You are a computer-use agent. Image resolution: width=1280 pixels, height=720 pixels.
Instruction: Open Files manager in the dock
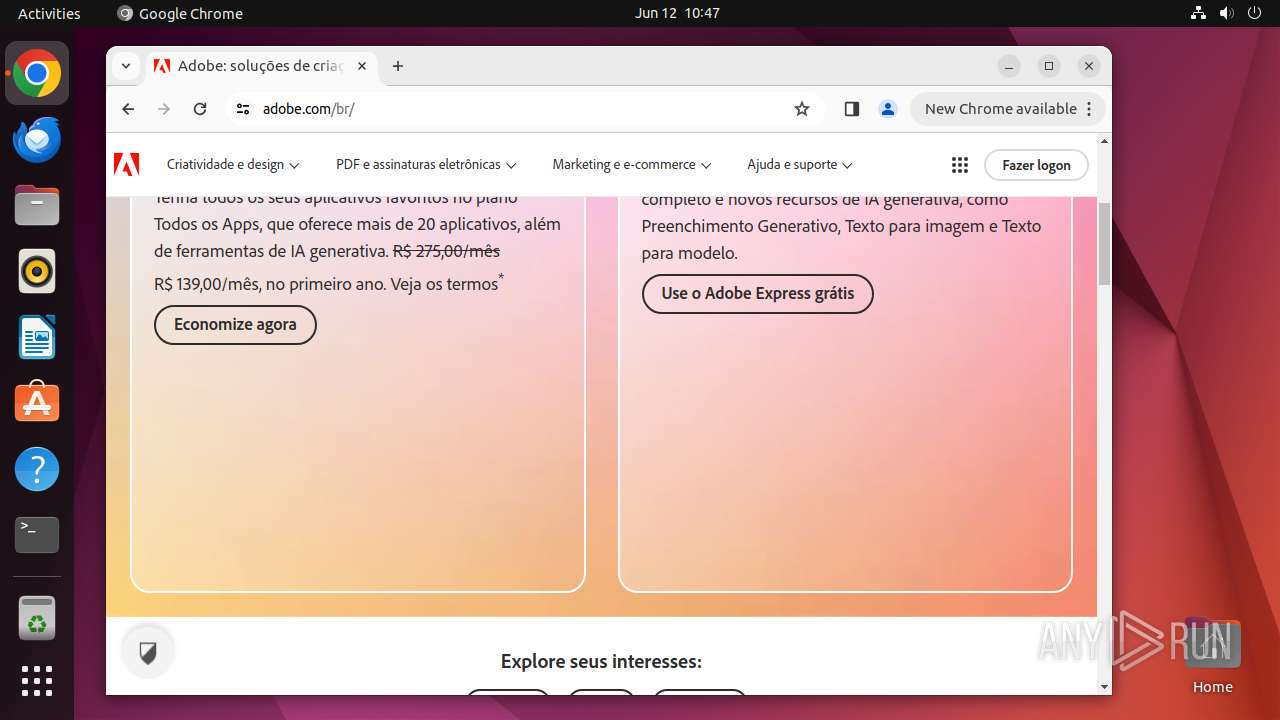(37, 206)
